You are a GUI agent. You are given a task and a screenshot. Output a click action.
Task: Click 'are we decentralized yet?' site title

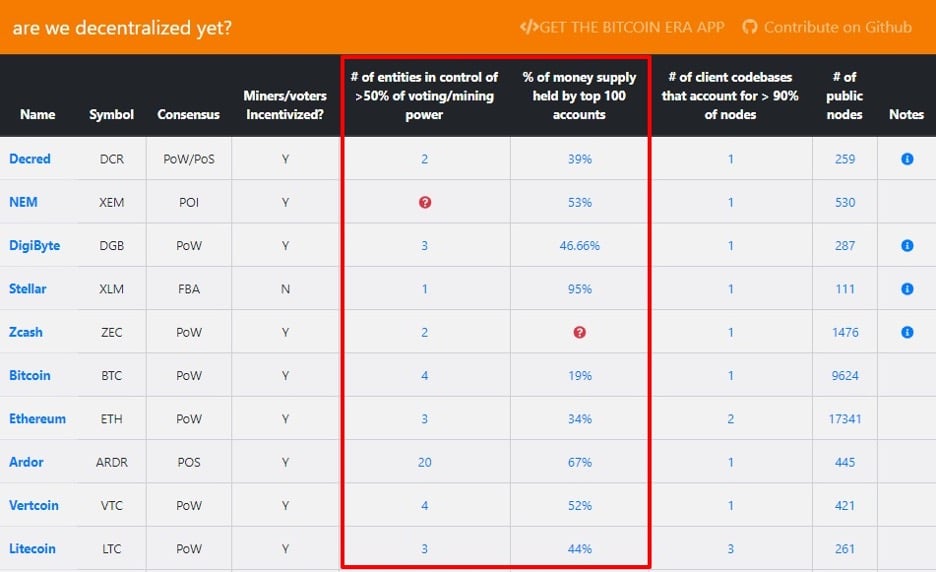[x=122, y=27]
